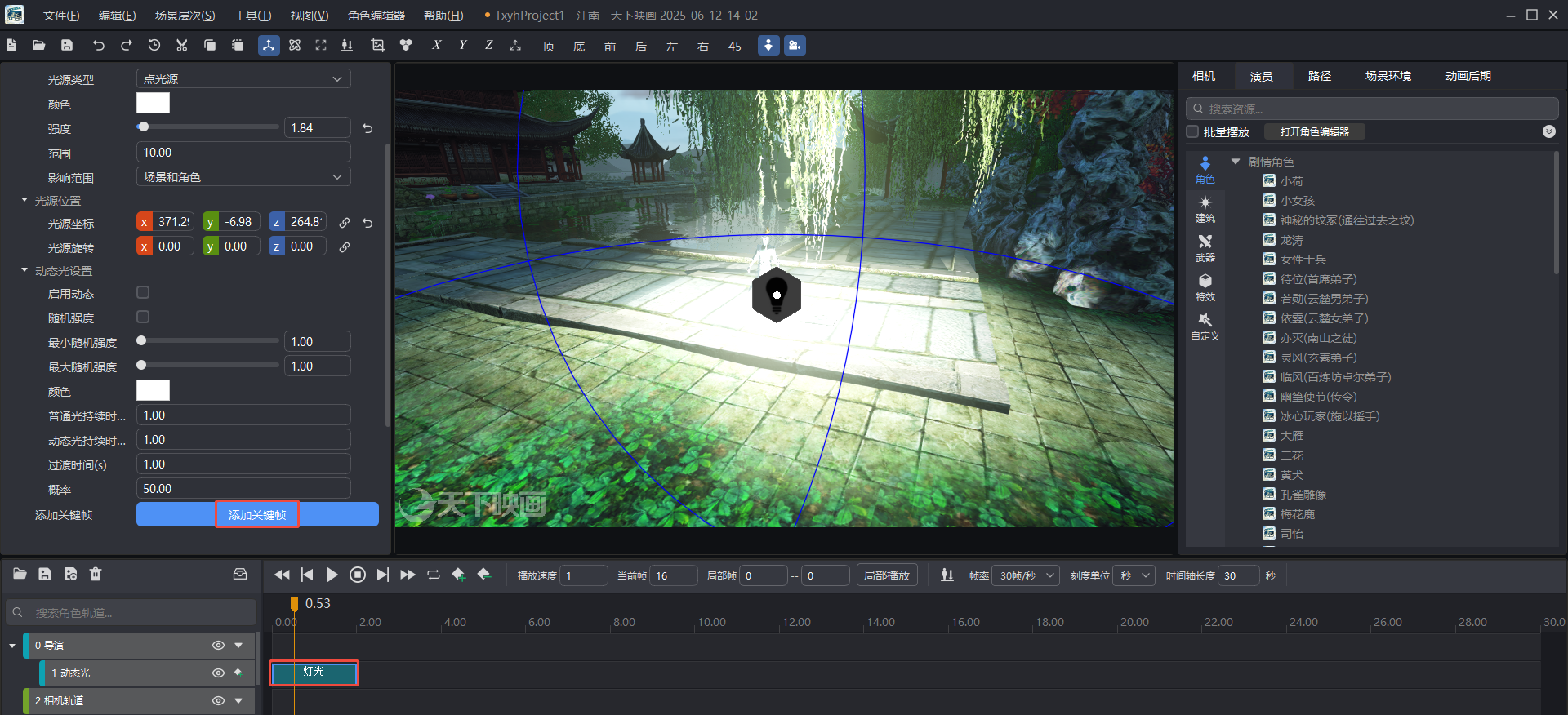This screenshot has height=715, width=1568.
Task: Select the 灯光 clip on timeline
Action: click(314, 673)
